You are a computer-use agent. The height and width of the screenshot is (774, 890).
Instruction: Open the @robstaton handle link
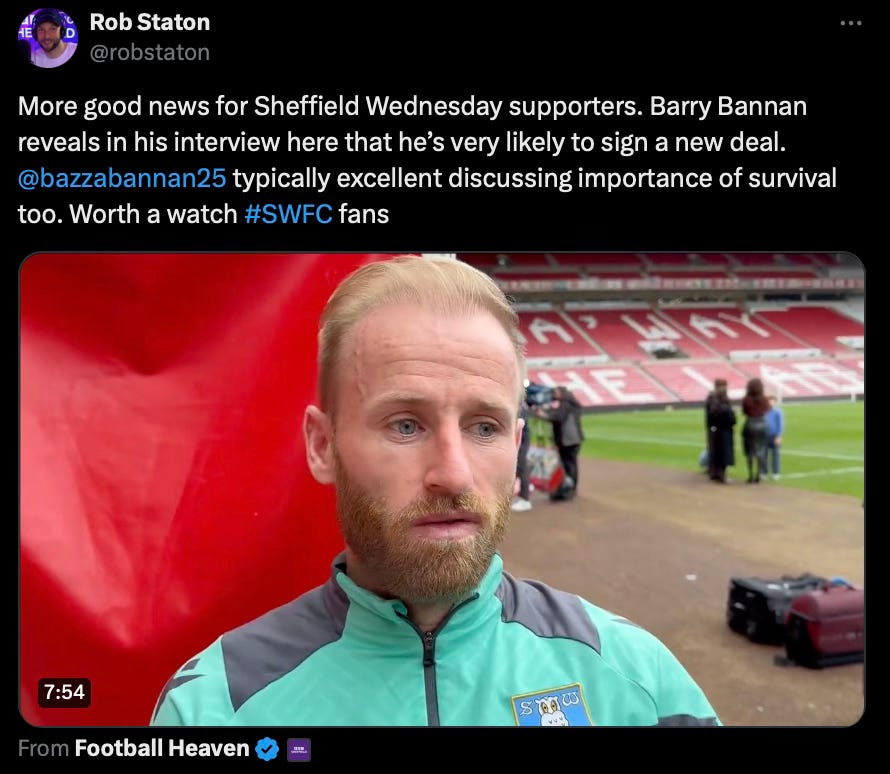pos(150,52)
